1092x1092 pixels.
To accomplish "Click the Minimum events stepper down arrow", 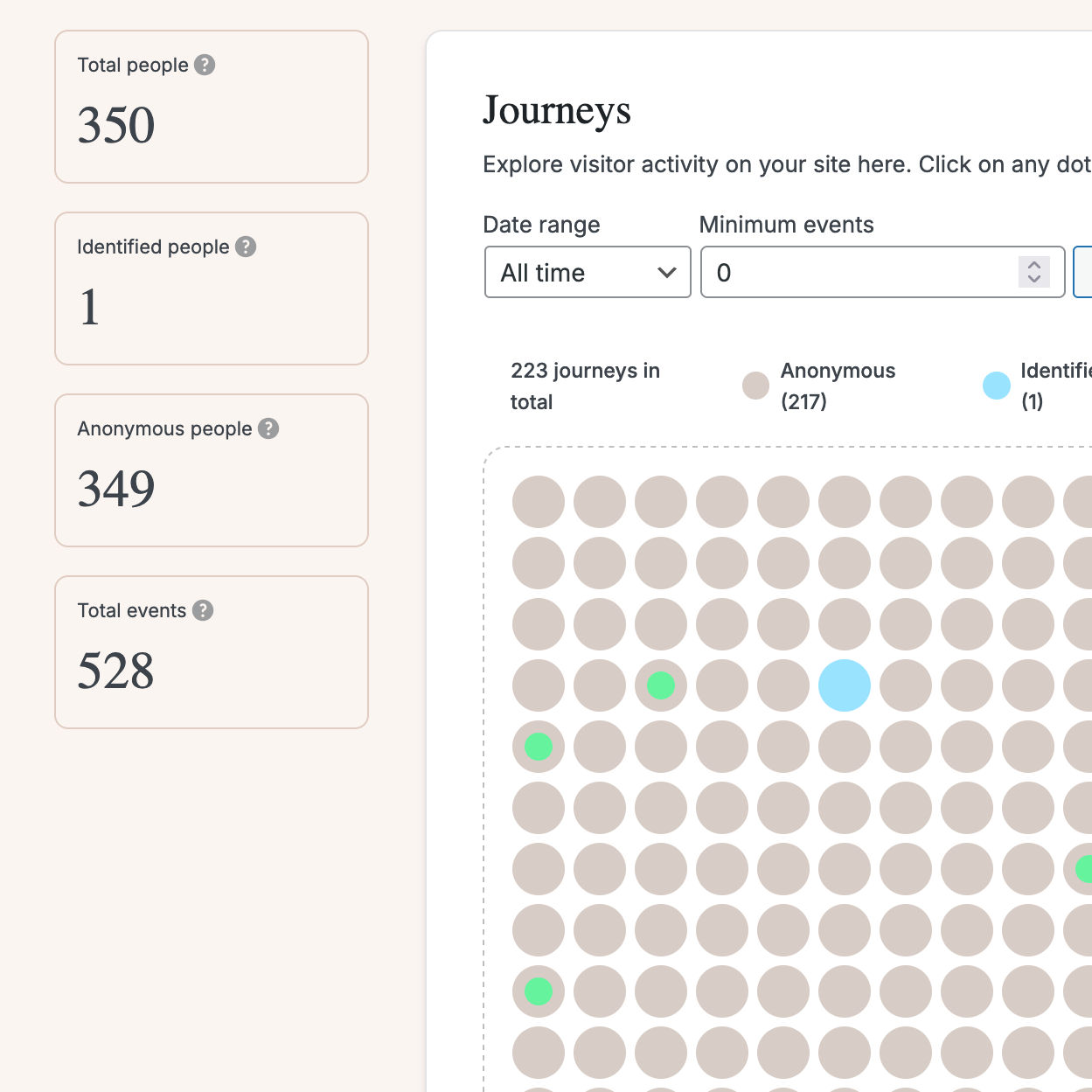I will (x=1034, y=281).
